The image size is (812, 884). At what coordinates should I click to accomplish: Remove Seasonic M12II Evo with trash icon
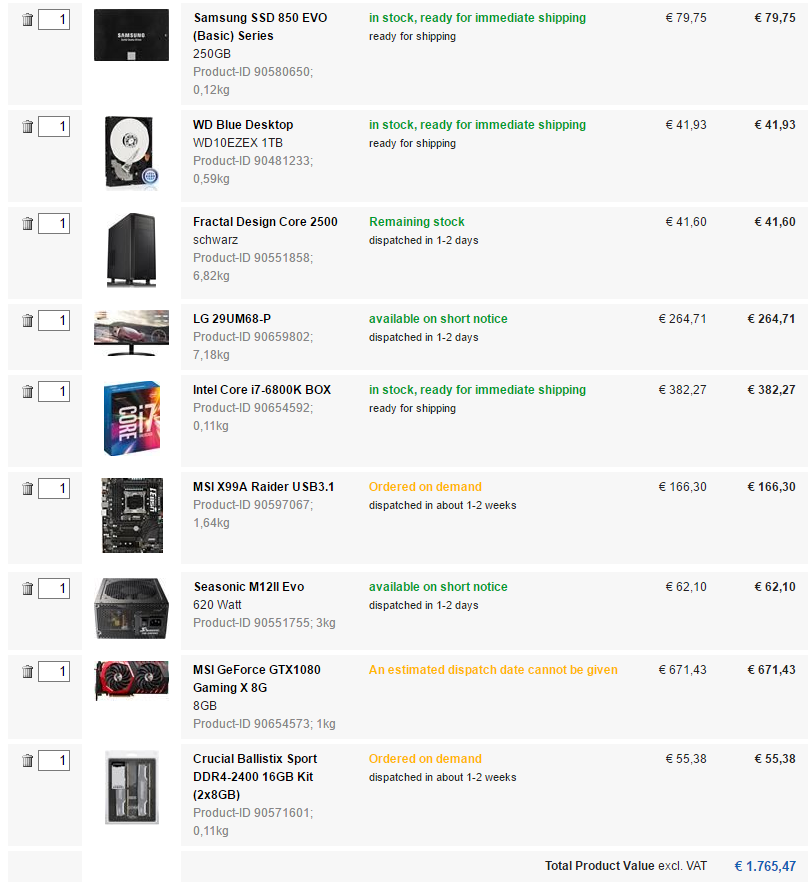pyautogui.click(x=27, y=589)
